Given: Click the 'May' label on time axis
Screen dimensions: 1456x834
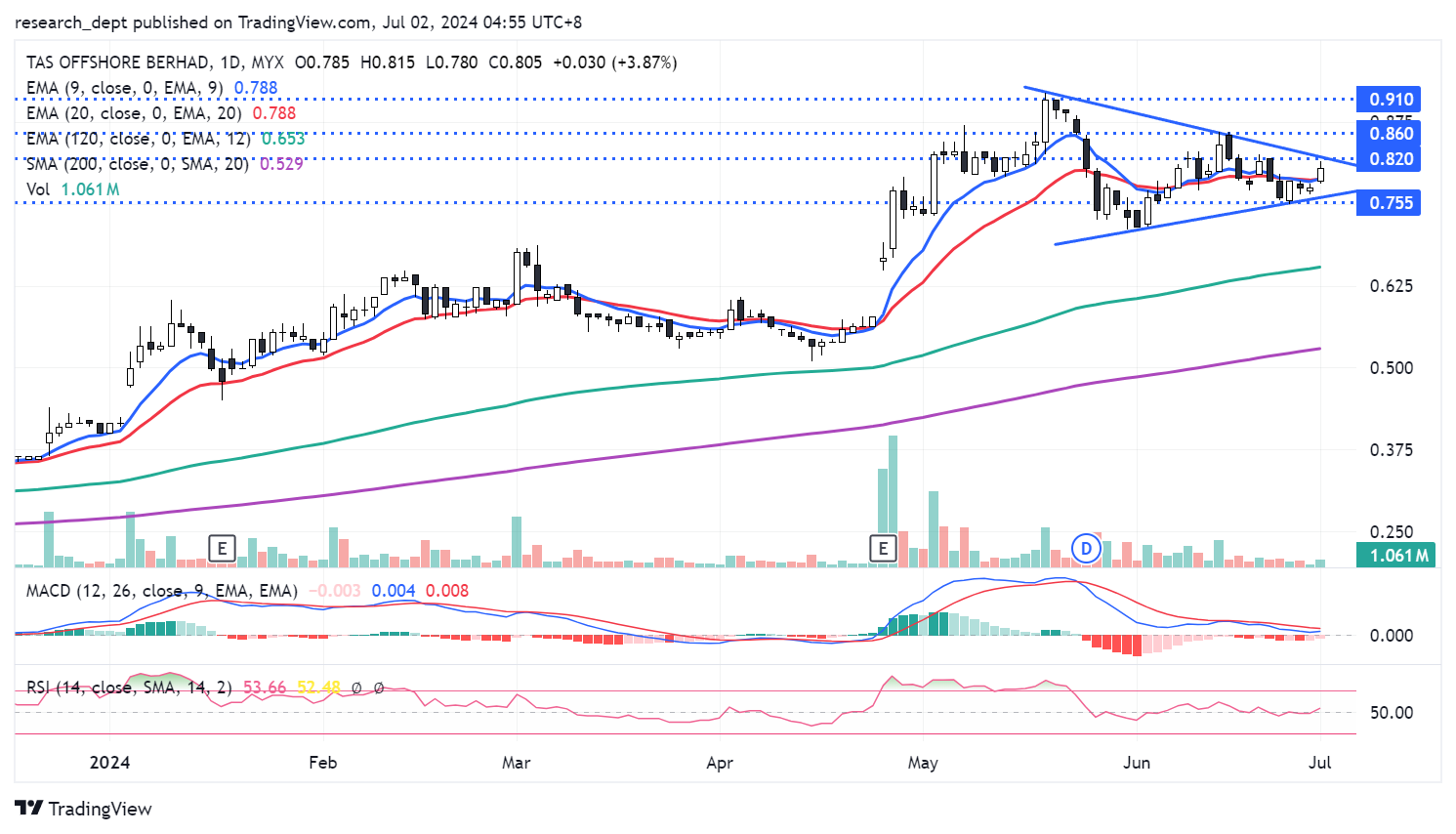Looking at the screenshot, I should point(922,763).
